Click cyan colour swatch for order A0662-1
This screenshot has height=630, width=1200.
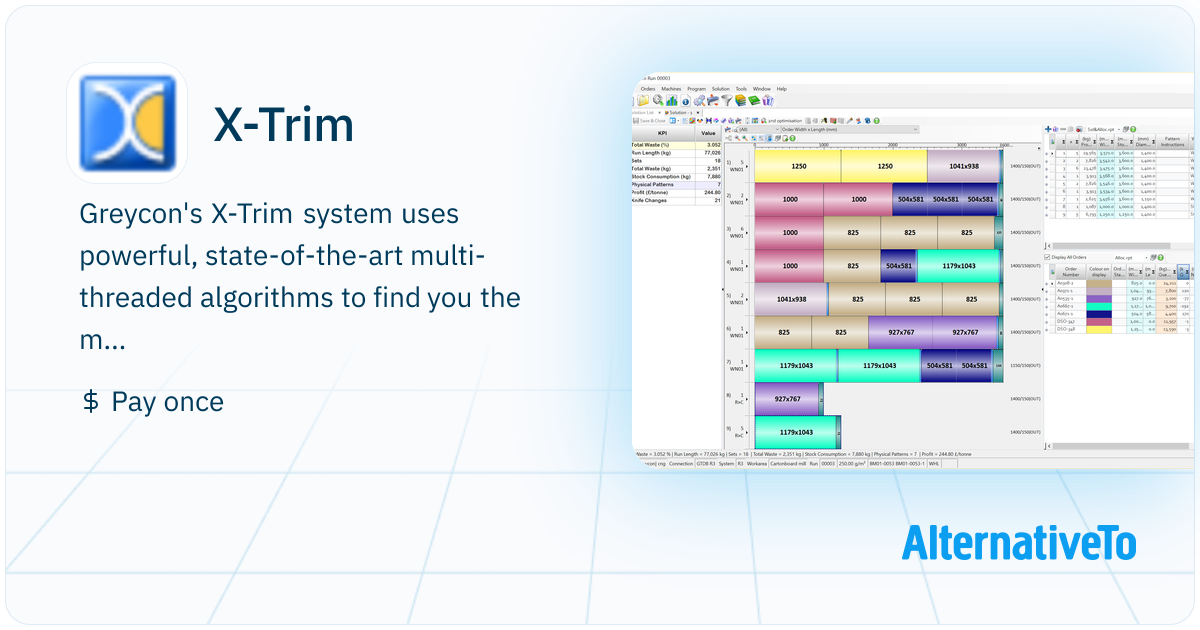coord(1099,306)
